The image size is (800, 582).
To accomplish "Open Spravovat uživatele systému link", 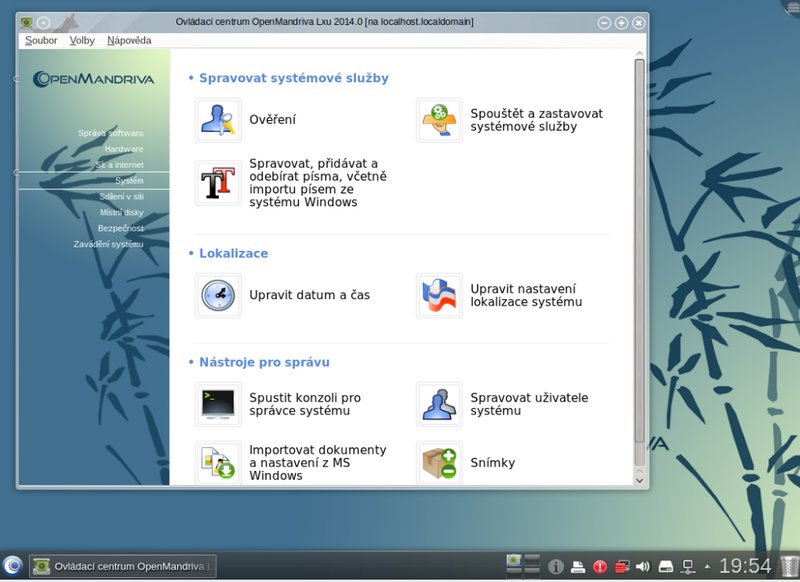I will pyautogui.click(x=529, y=404).
